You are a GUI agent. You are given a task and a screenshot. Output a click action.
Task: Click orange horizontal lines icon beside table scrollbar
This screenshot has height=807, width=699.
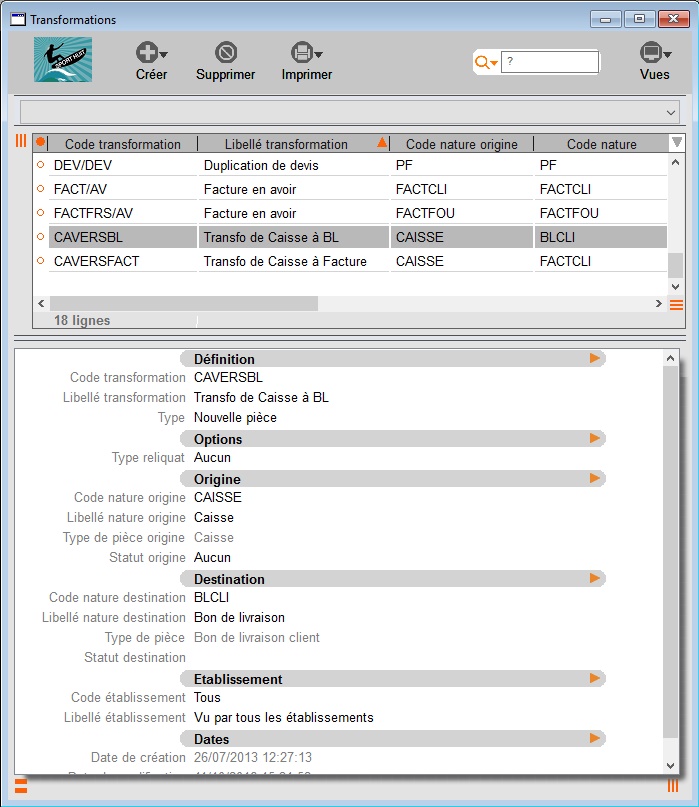click(676, 305)
